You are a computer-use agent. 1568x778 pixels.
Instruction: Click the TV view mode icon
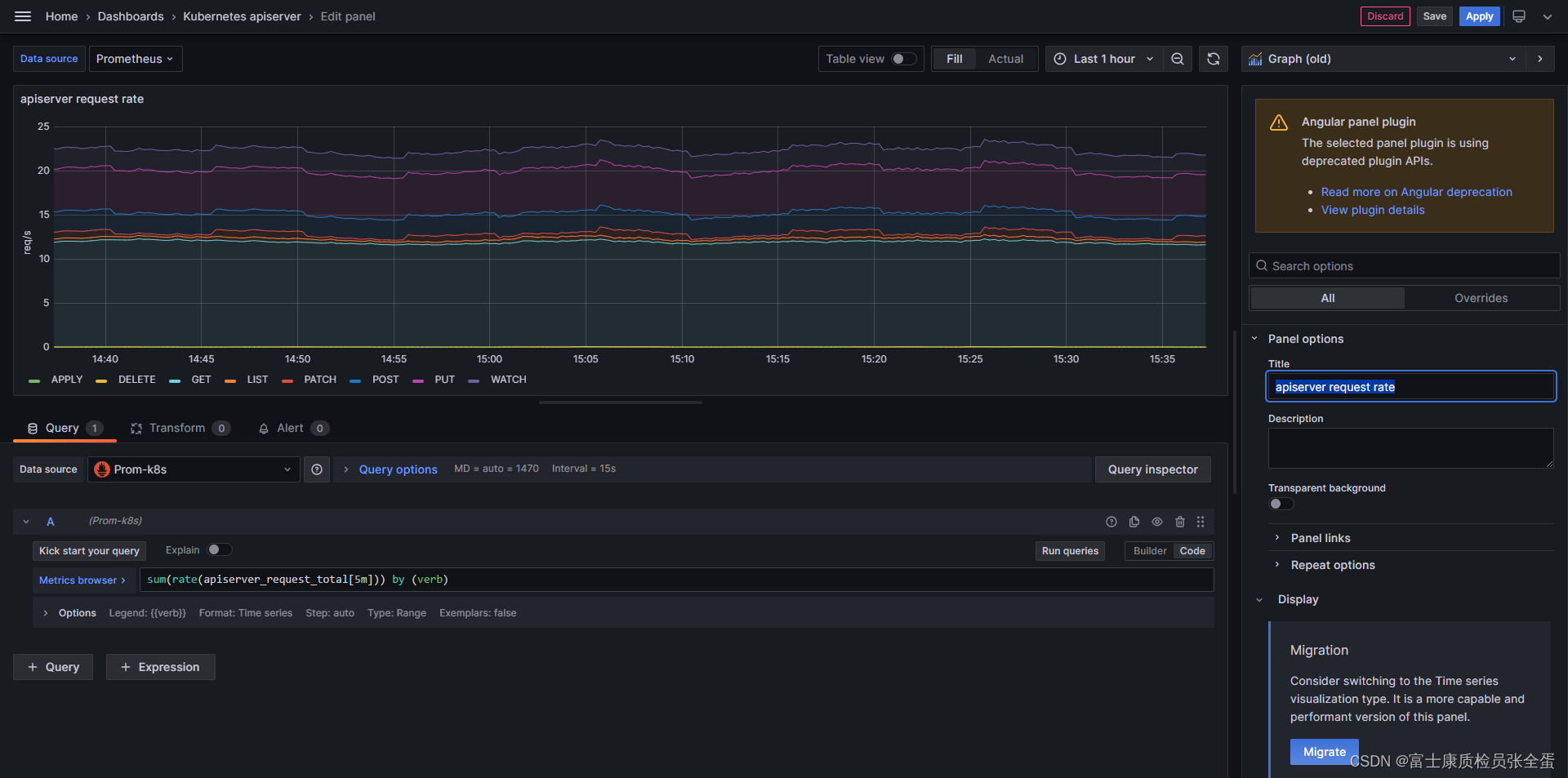tap(1519, 16)
